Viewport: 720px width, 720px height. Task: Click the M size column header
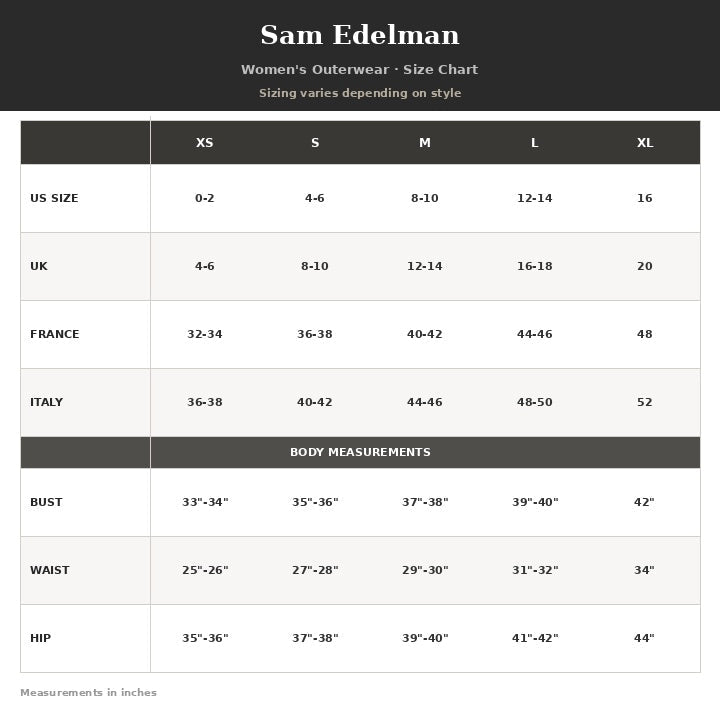(x=425, y=143)
